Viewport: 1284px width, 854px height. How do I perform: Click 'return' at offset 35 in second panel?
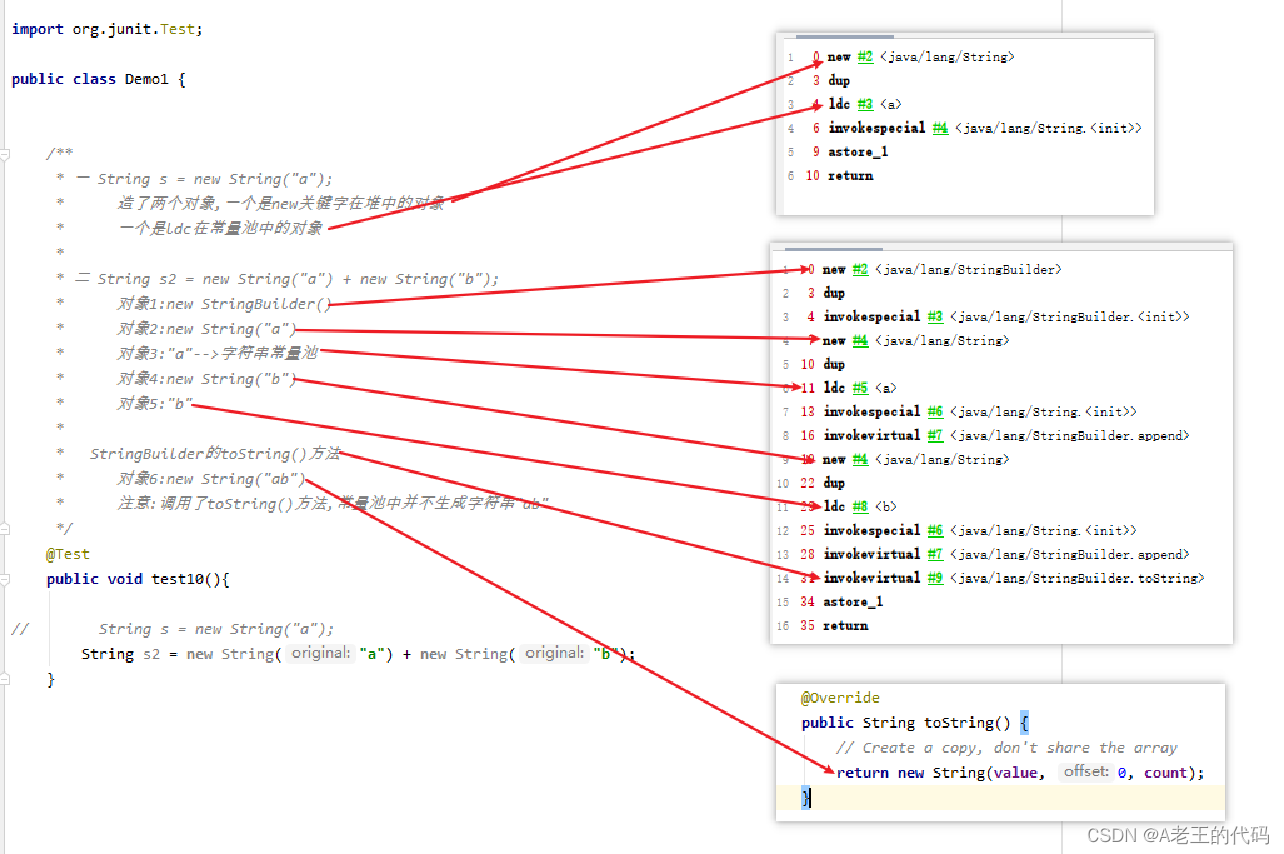(x=846, y=626)
